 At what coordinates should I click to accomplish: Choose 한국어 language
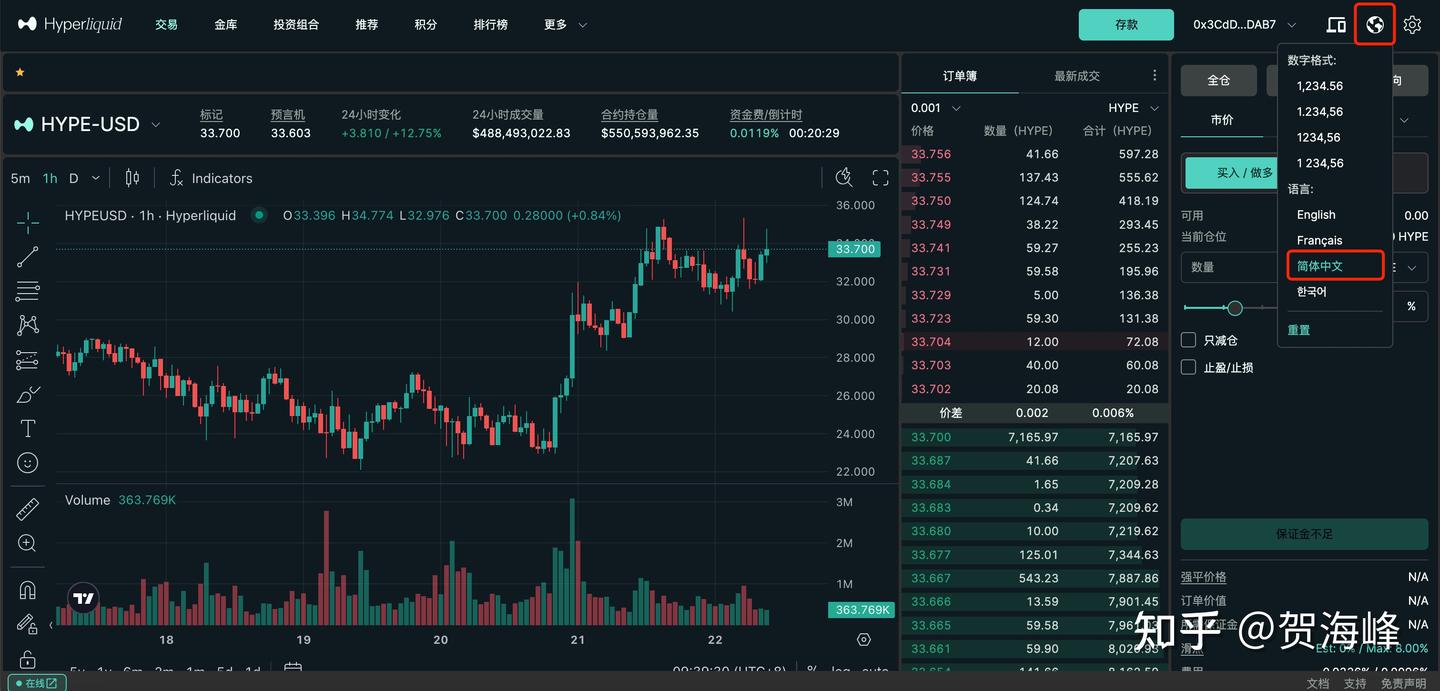1312,292
